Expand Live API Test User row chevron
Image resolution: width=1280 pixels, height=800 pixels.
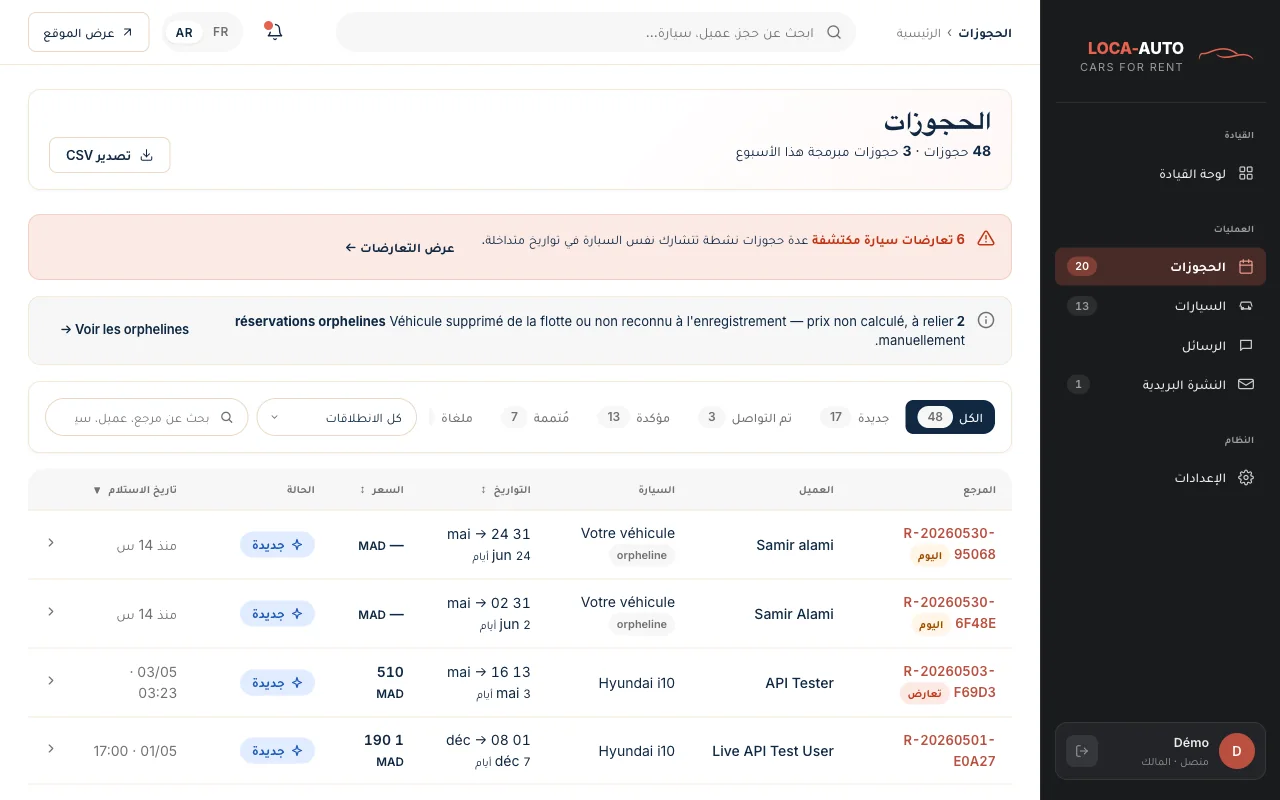click(x=51, y=749)
